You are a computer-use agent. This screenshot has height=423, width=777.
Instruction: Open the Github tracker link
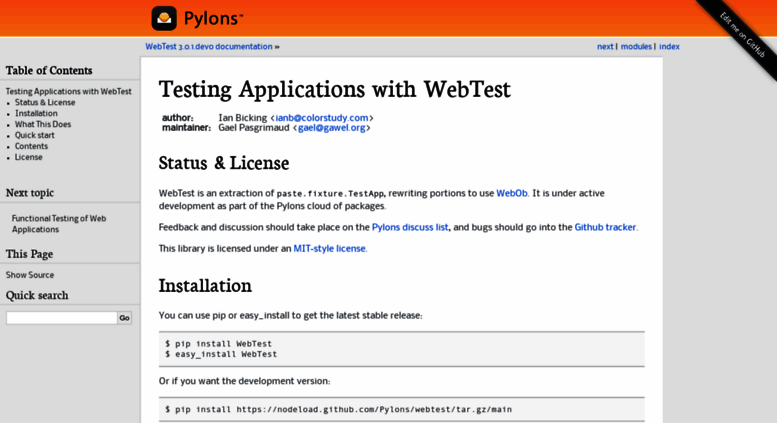[x=605, y=227]
